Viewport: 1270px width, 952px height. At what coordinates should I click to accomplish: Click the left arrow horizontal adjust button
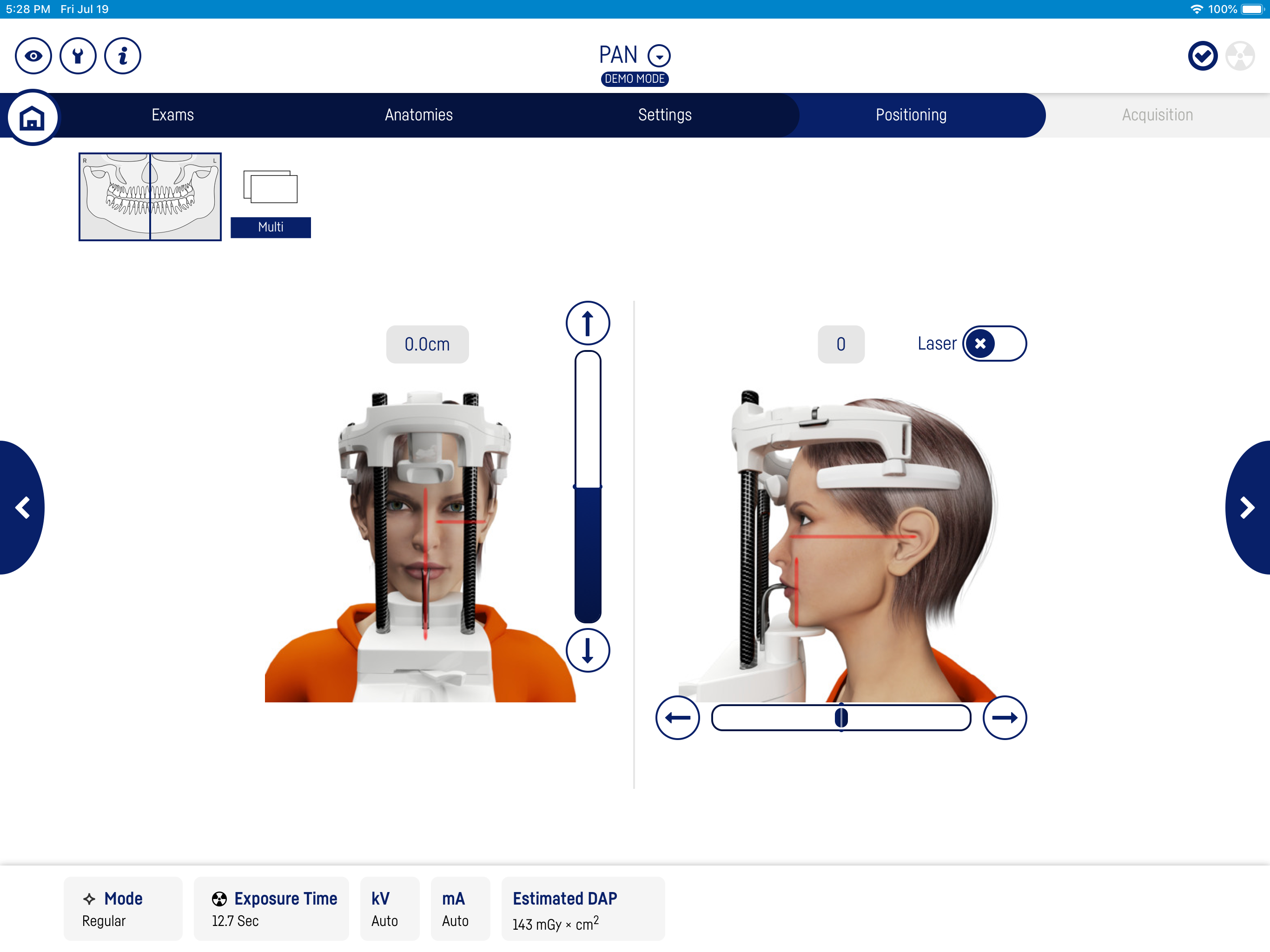(x=677, y=718)
